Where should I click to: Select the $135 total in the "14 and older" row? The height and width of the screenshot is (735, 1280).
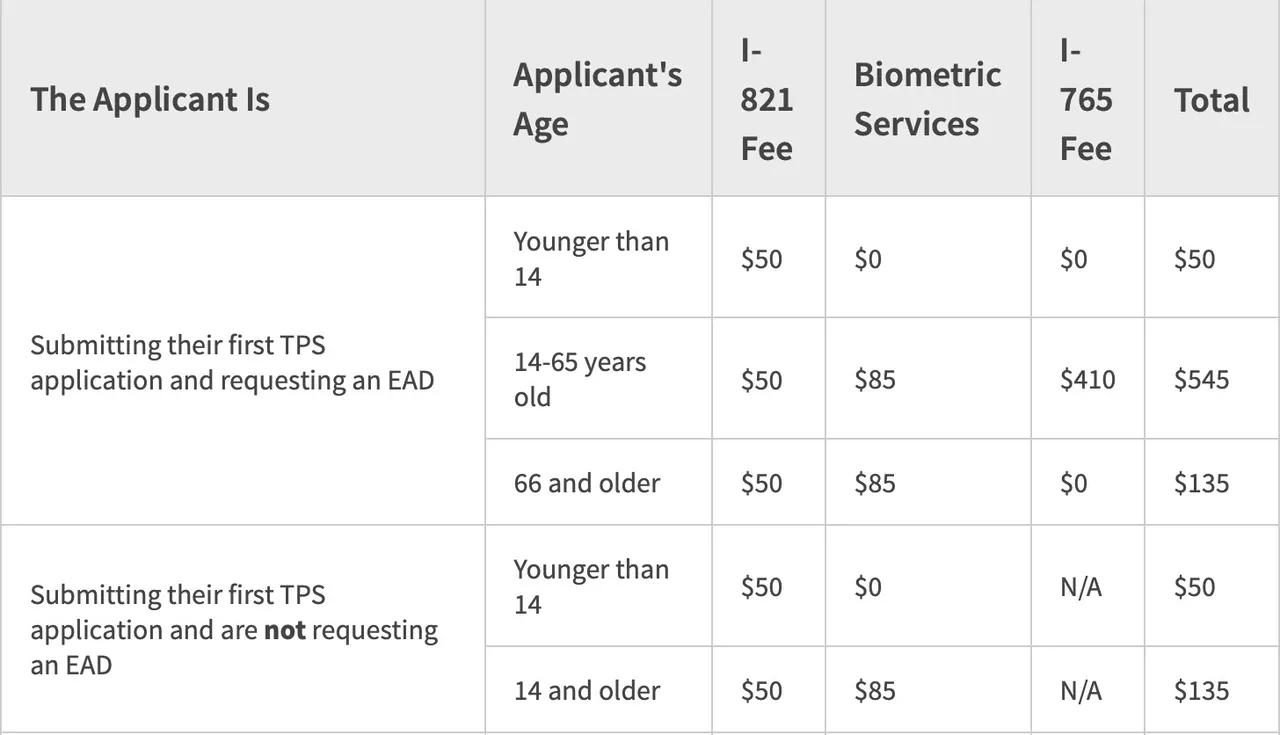tap(1201, 691)
